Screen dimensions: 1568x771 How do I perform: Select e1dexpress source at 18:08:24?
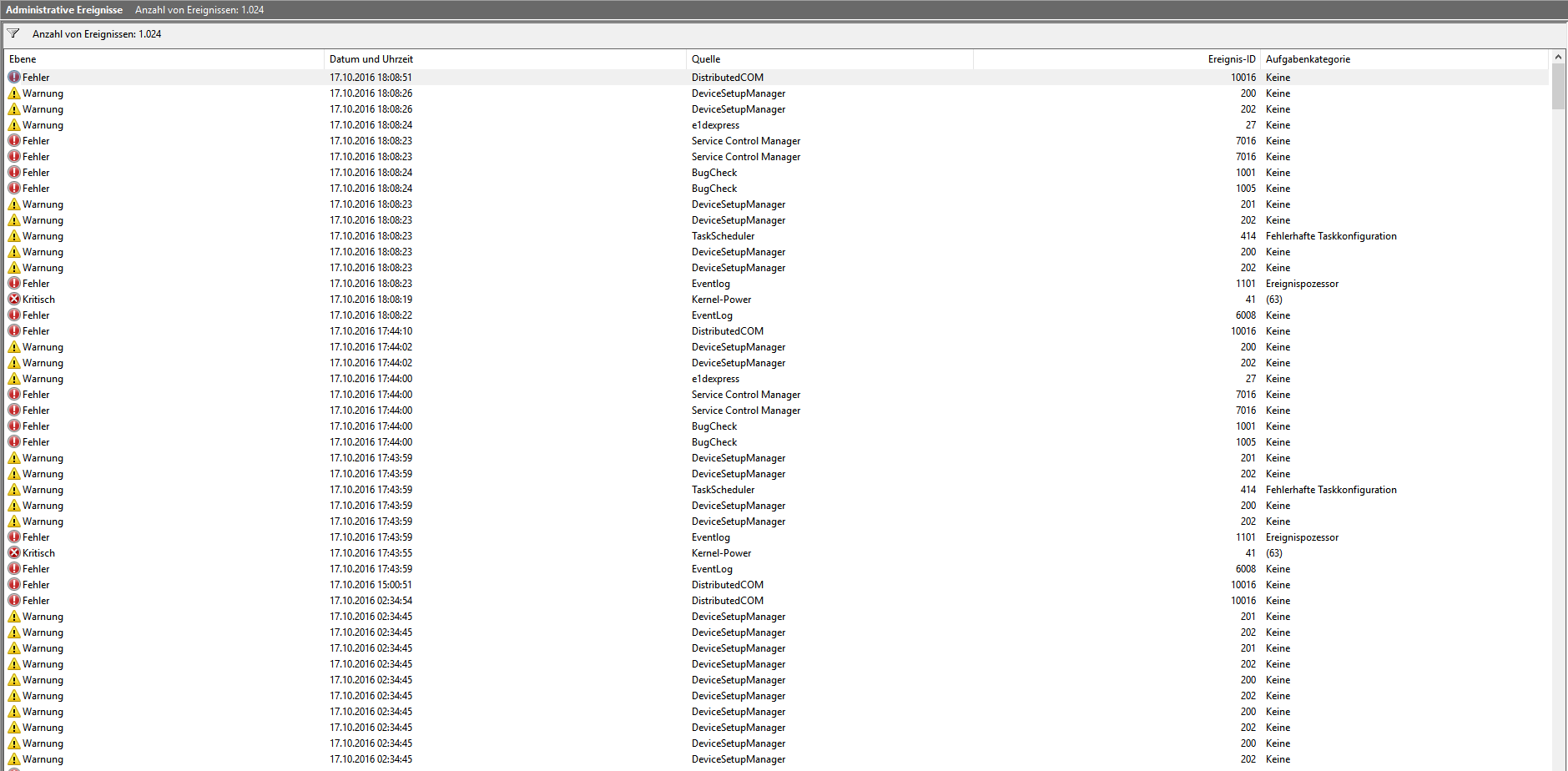715,124
